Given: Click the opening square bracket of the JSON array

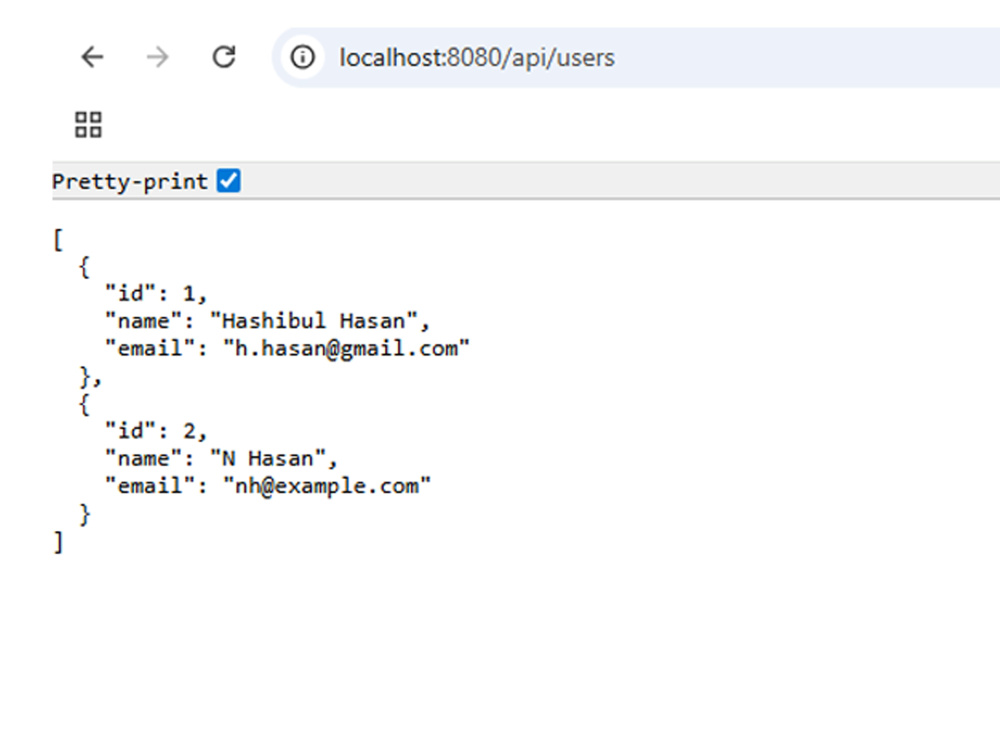Looking at the screenshot, I should (58, 240).
